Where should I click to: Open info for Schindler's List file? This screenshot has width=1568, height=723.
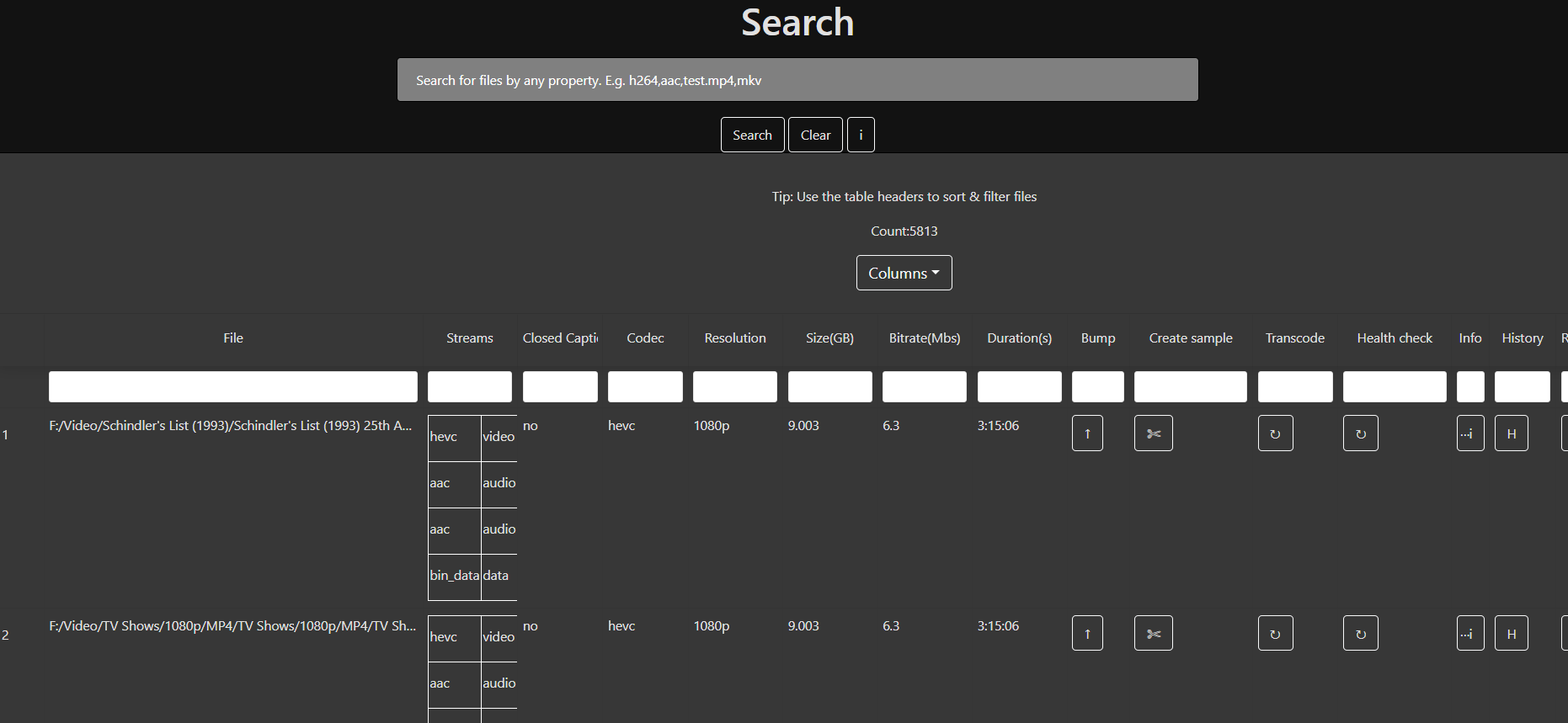(x=1470, y=433)
